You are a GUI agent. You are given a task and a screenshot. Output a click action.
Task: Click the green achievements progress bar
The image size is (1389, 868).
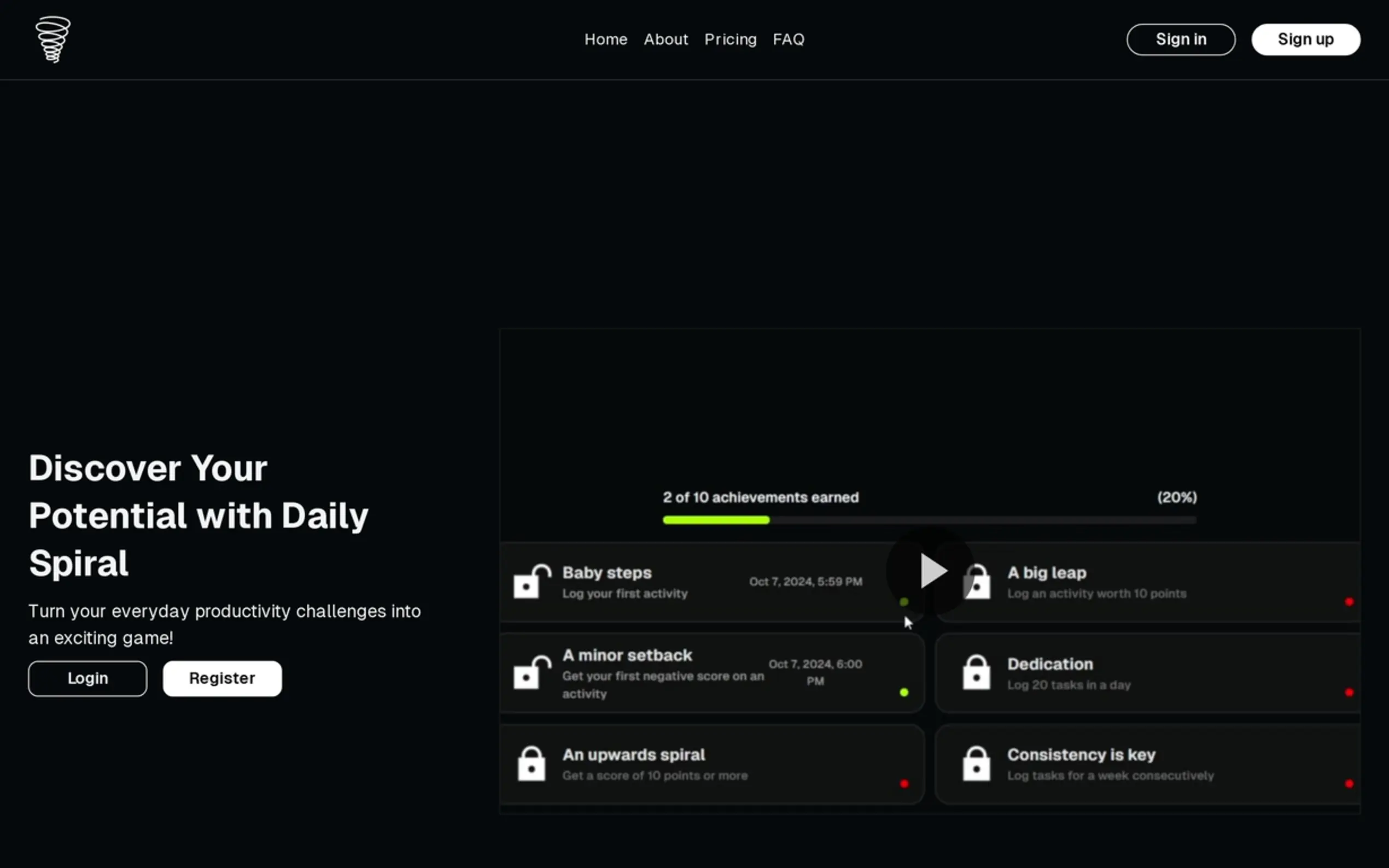[715, 520]
